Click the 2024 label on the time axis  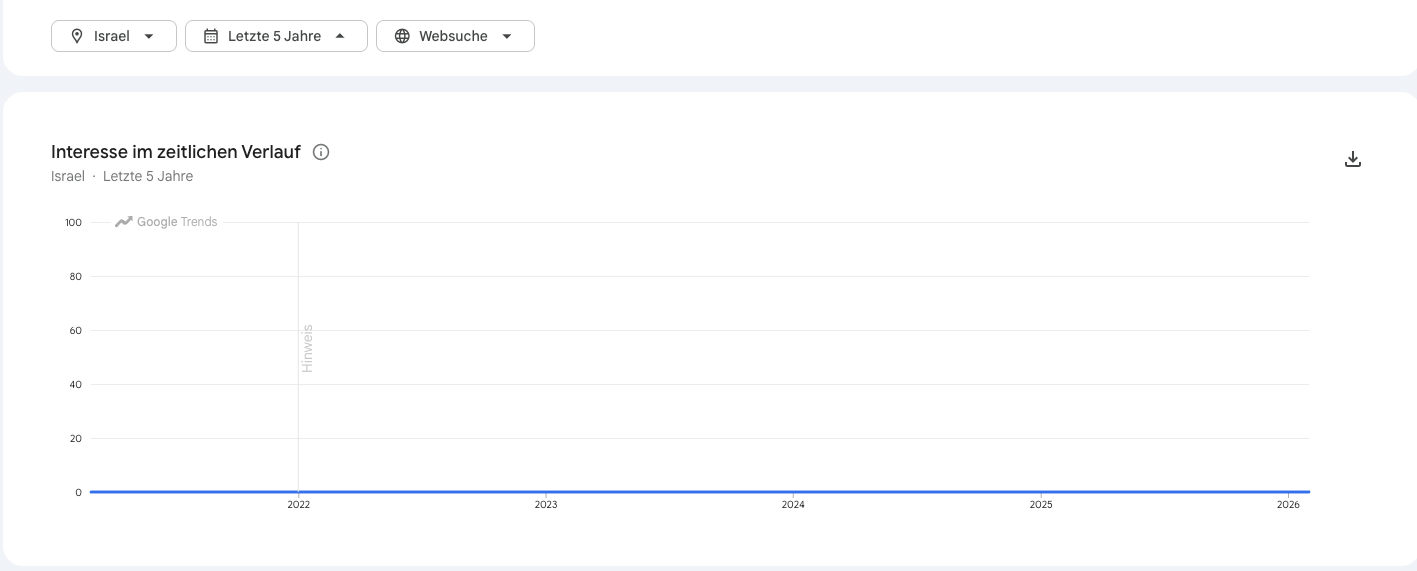(x=793, y=505)
